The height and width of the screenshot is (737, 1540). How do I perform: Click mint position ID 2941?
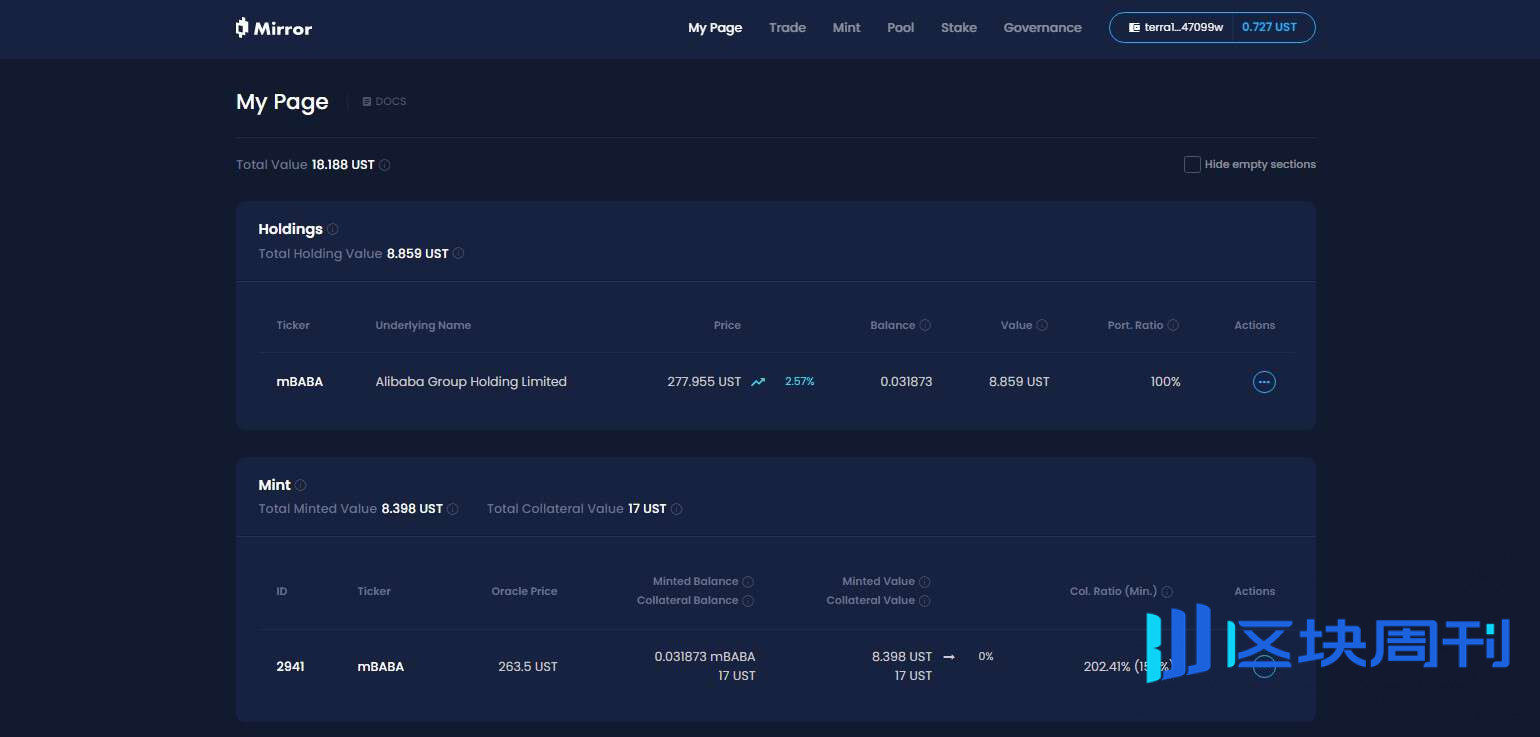tap(290, 666)
